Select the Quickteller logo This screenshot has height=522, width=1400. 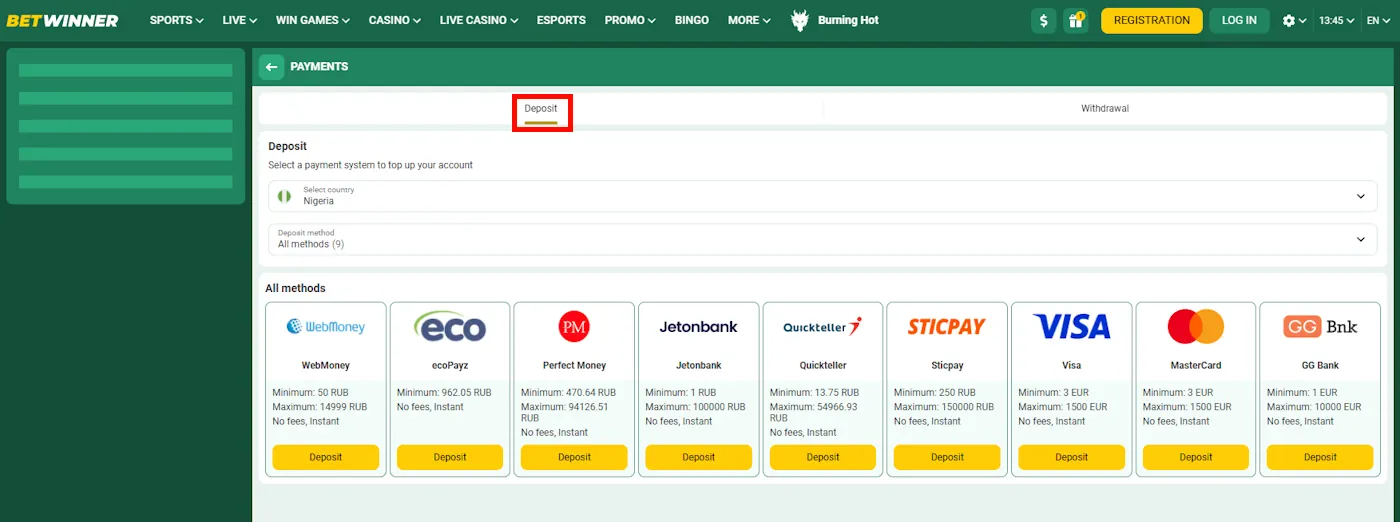(x=822, y=326)
